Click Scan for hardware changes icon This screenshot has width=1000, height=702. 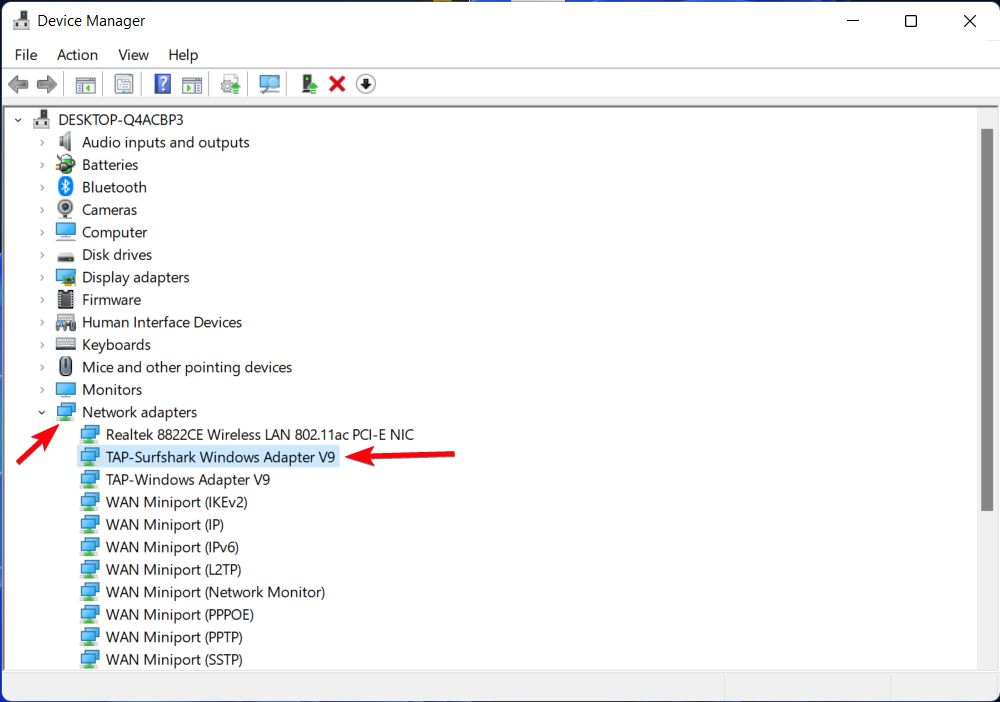269,83
